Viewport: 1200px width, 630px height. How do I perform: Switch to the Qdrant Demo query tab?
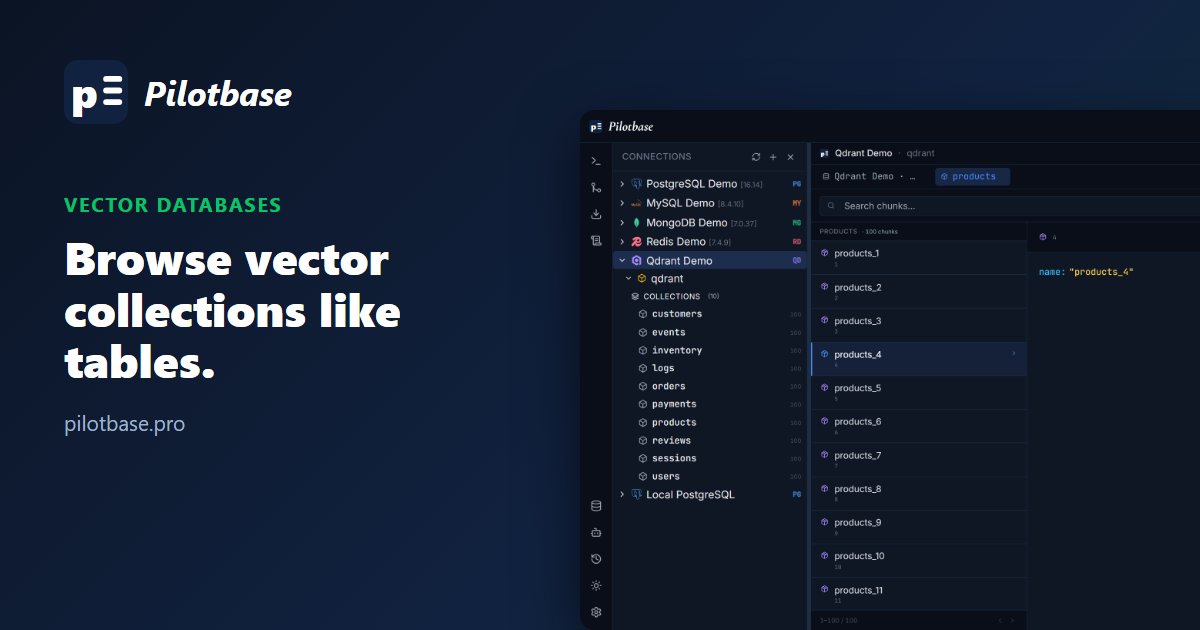(869, 176)
